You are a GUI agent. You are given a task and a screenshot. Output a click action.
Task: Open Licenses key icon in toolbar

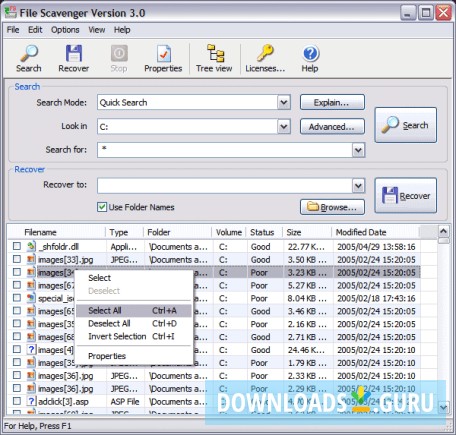click(265, 53)
